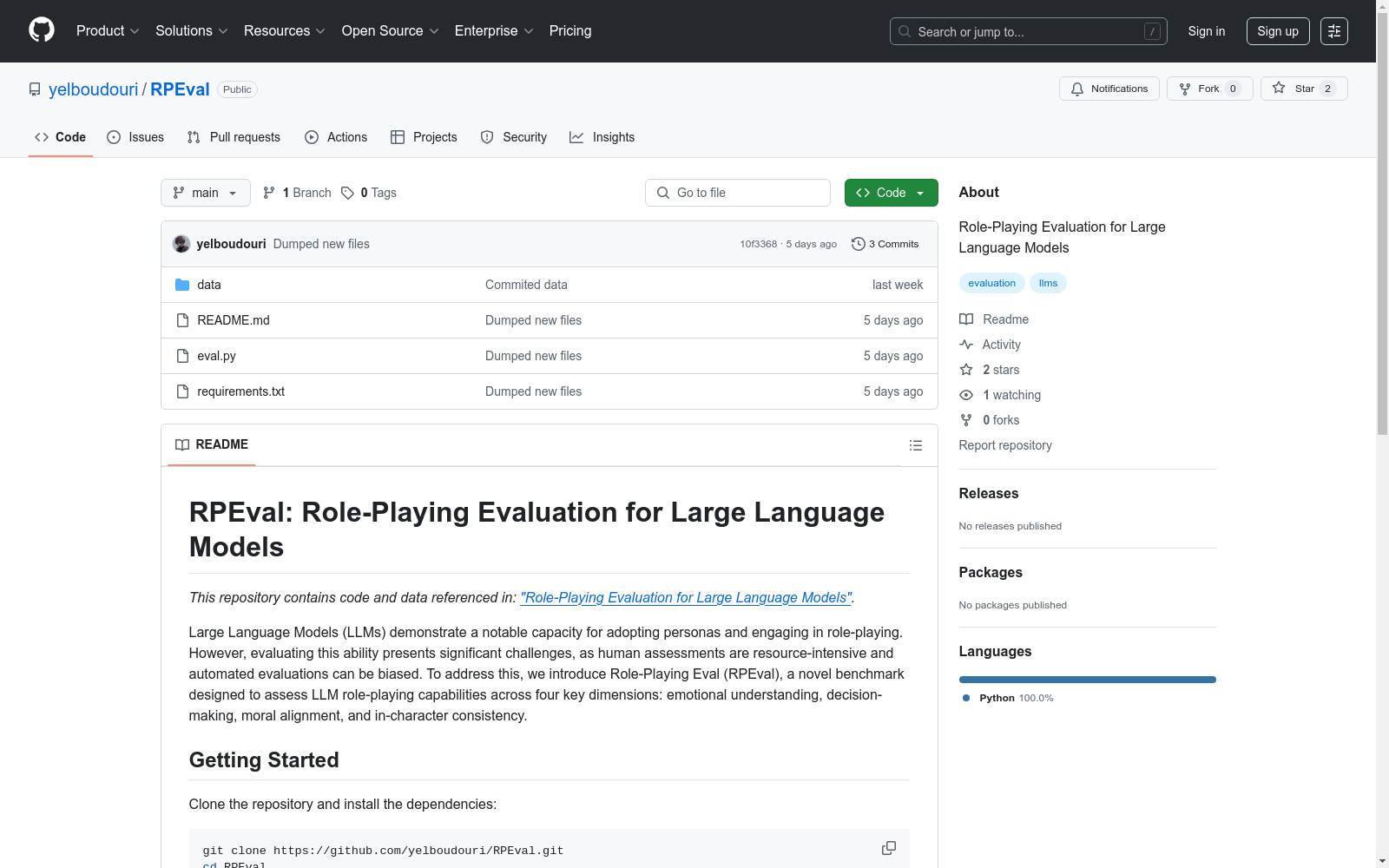Image resolution: width=1389 pixels, height=868 pixels.
Task: Star the RPEval repository
Action: point(1304,89)
